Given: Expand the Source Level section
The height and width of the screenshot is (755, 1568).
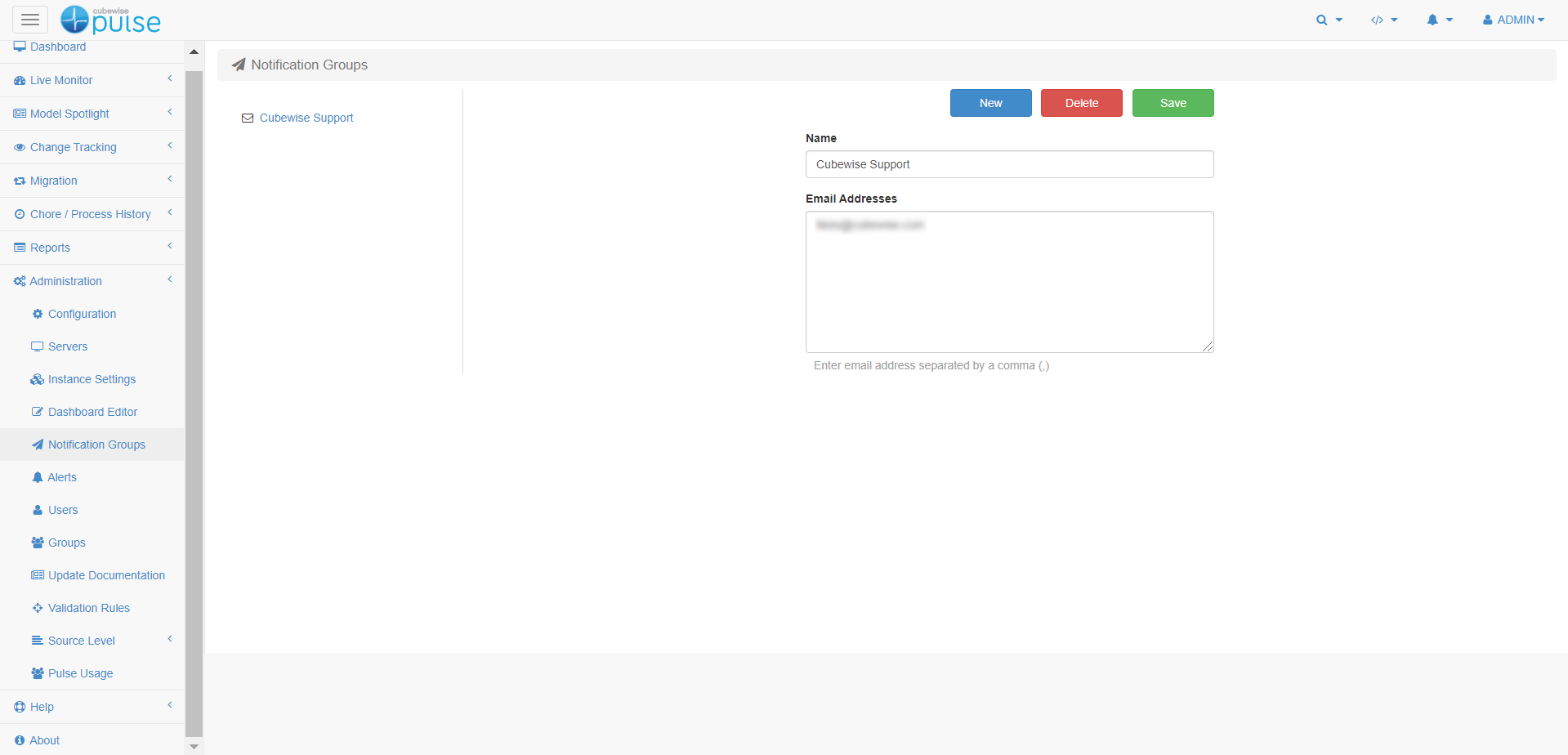Looking at the screenshot, I should pyautogui.click(x=80, y=641).
